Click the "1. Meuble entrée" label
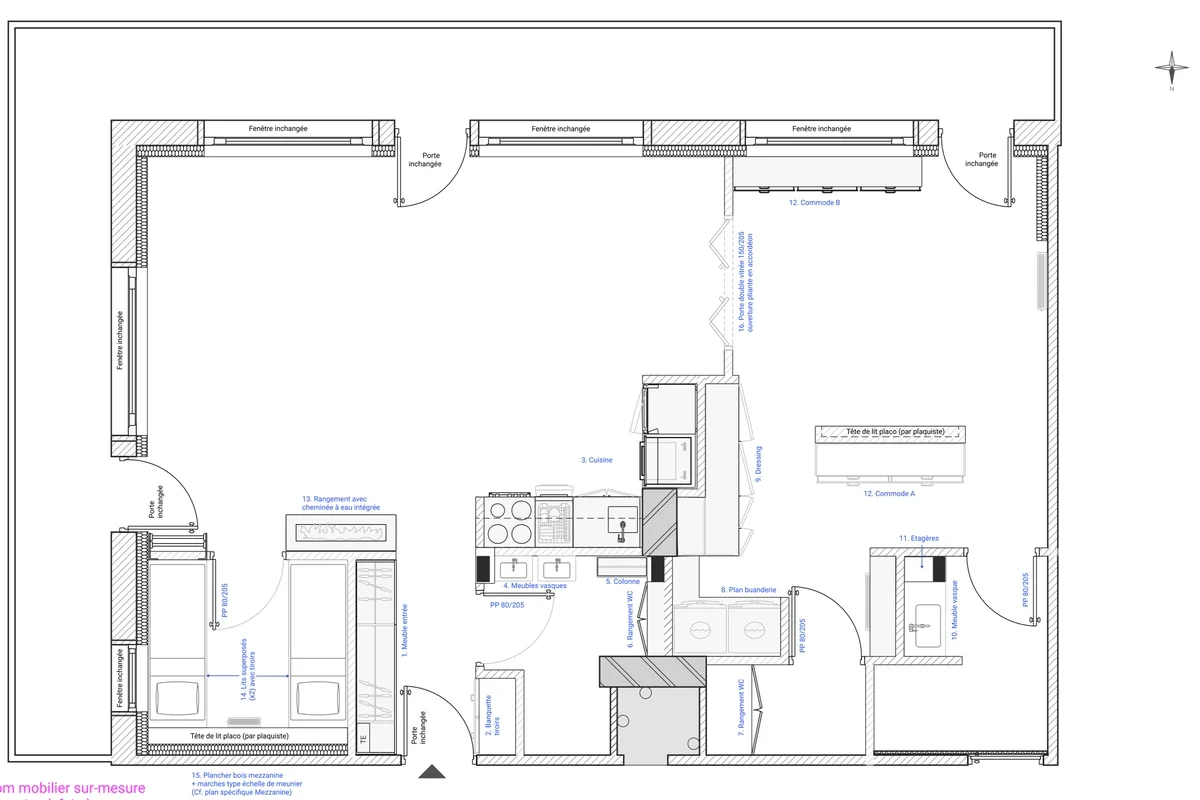The height and width of the screenshot is (800, 1200). pos(405,630)
